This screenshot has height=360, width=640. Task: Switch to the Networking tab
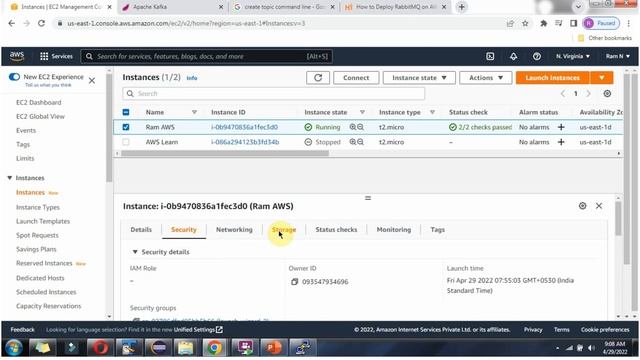(x=234, y=230)
